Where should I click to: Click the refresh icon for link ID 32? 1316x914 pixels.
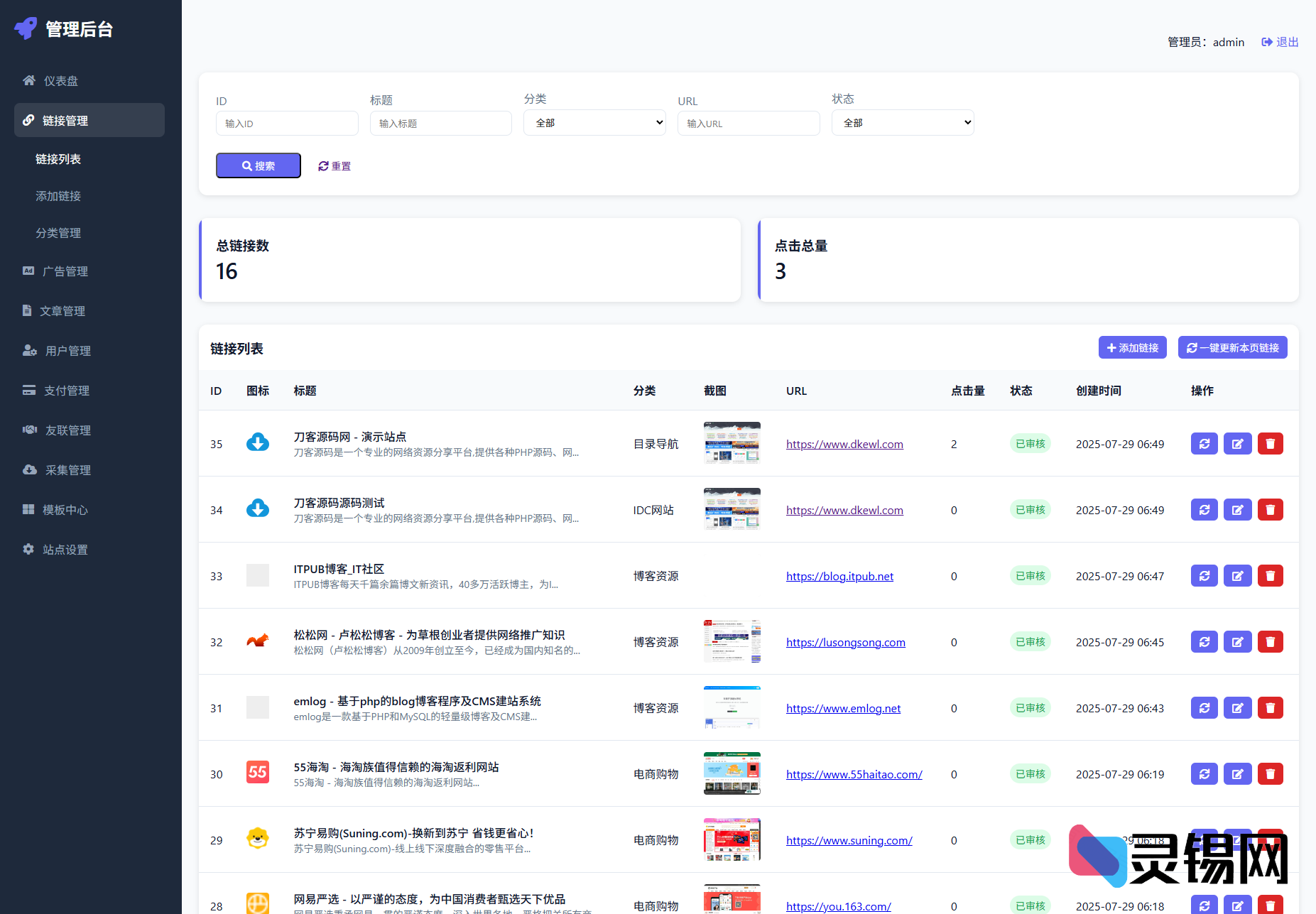coord(1204,642)
